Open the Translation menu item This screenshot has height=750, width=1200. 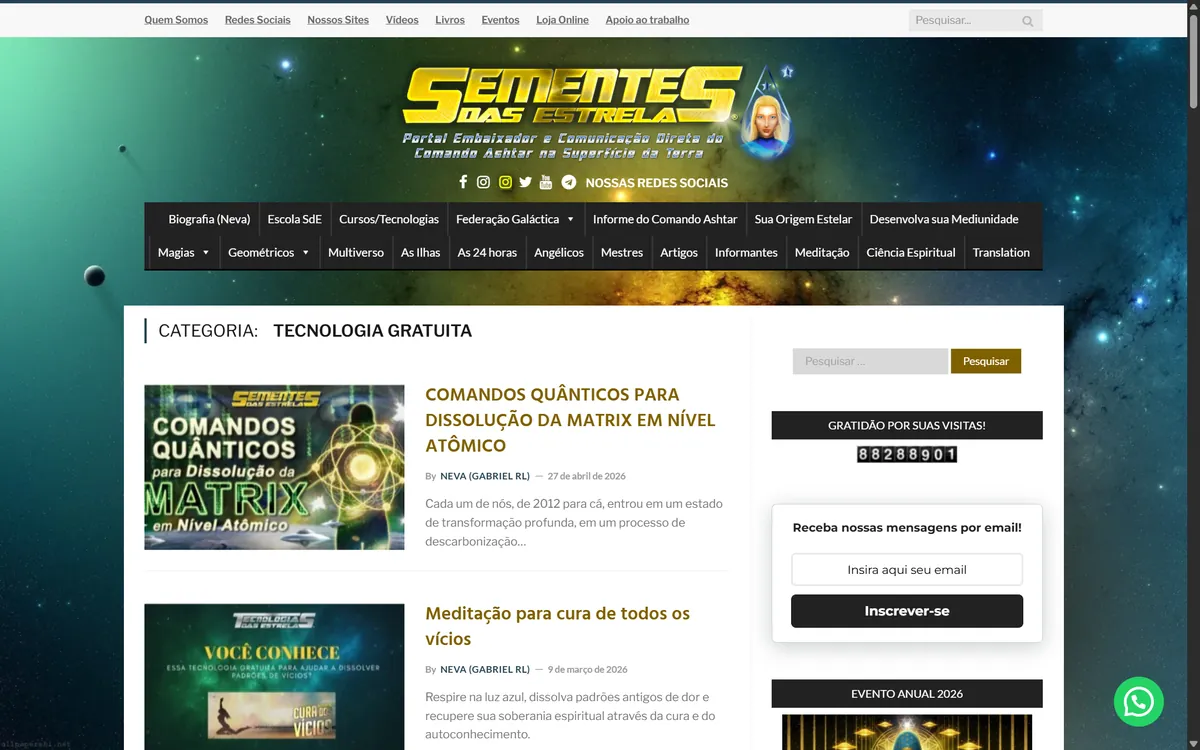click(x=1001, y=253)
